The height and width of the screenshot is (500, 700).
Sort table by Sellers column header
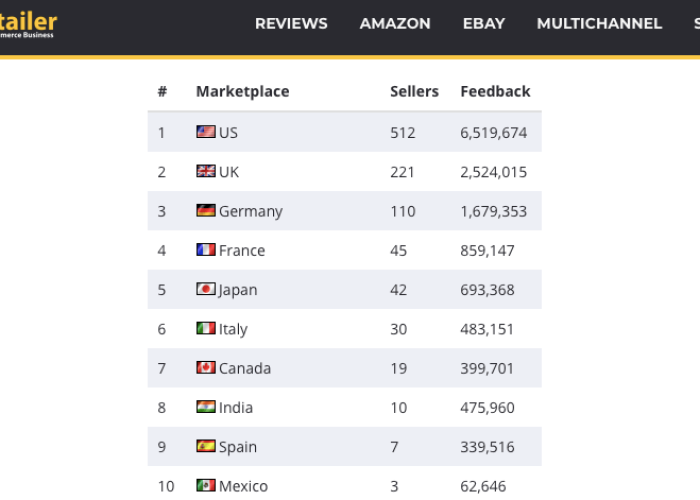(x=414, y=92)
